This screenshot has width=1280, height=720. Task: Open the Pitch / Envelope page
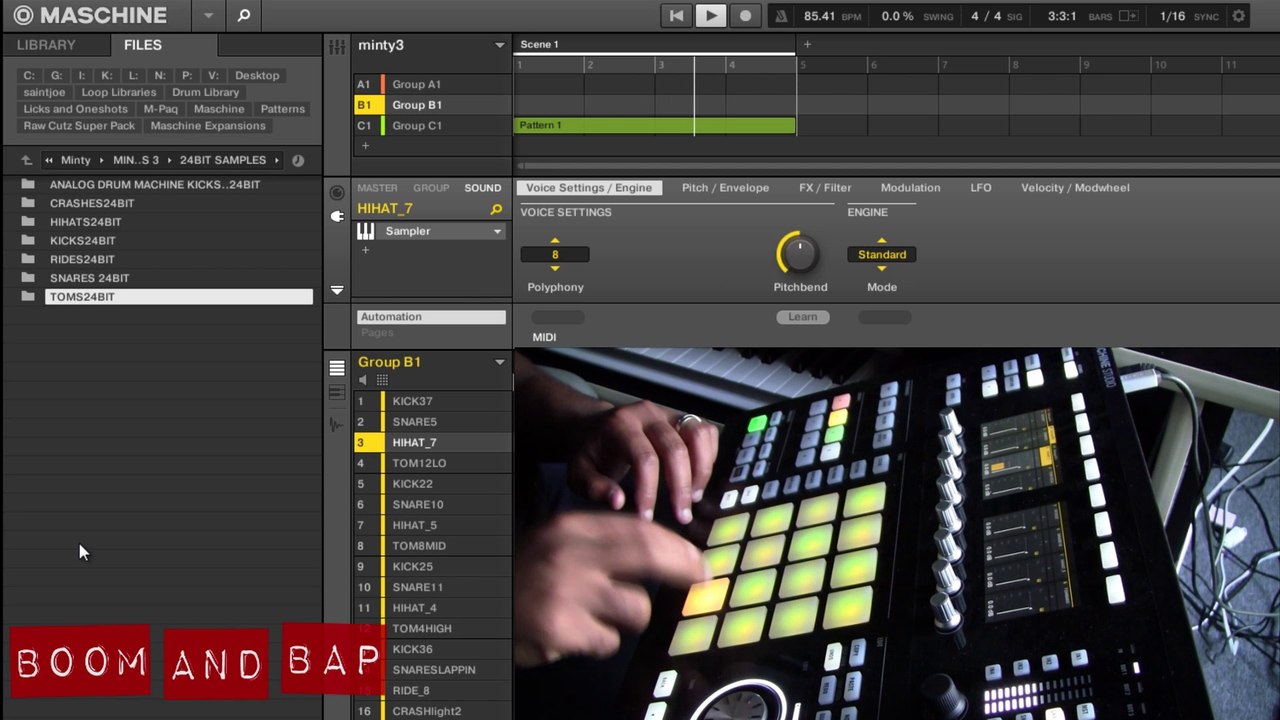click(725, 188)
